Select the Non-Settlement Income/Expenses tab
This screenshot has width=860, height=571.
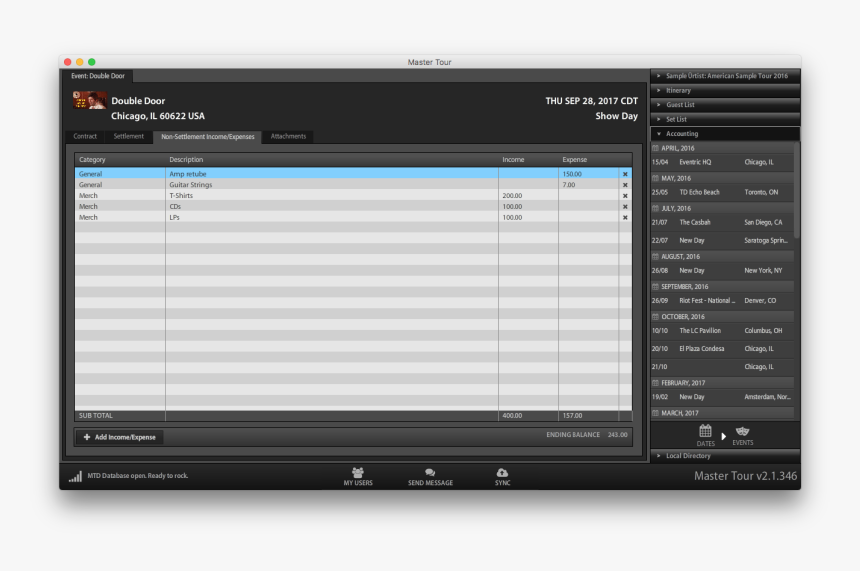click(x=207, y=137)
